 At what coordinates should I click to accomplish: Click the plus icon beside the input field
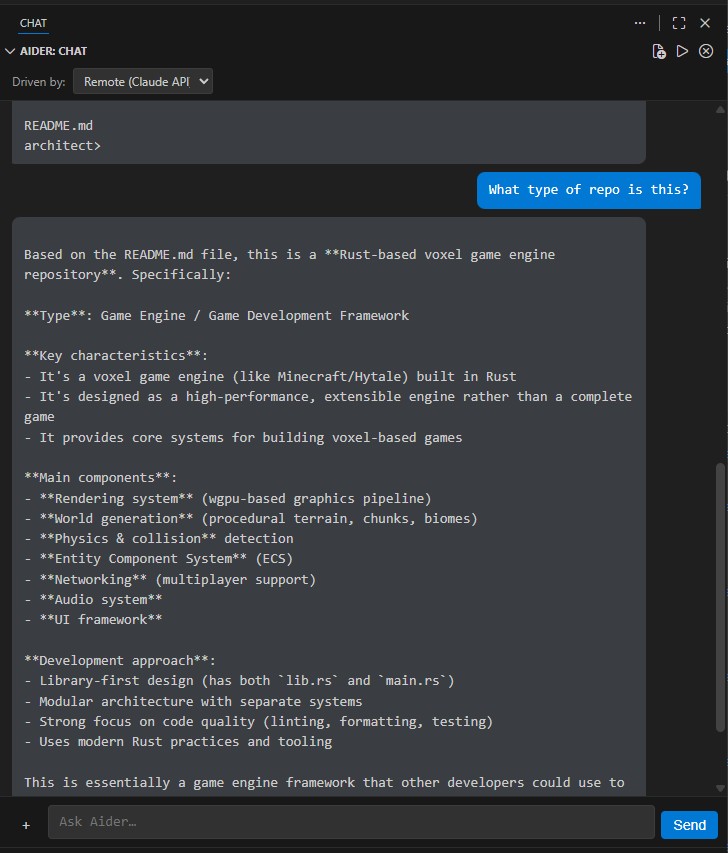coord(24,824)
